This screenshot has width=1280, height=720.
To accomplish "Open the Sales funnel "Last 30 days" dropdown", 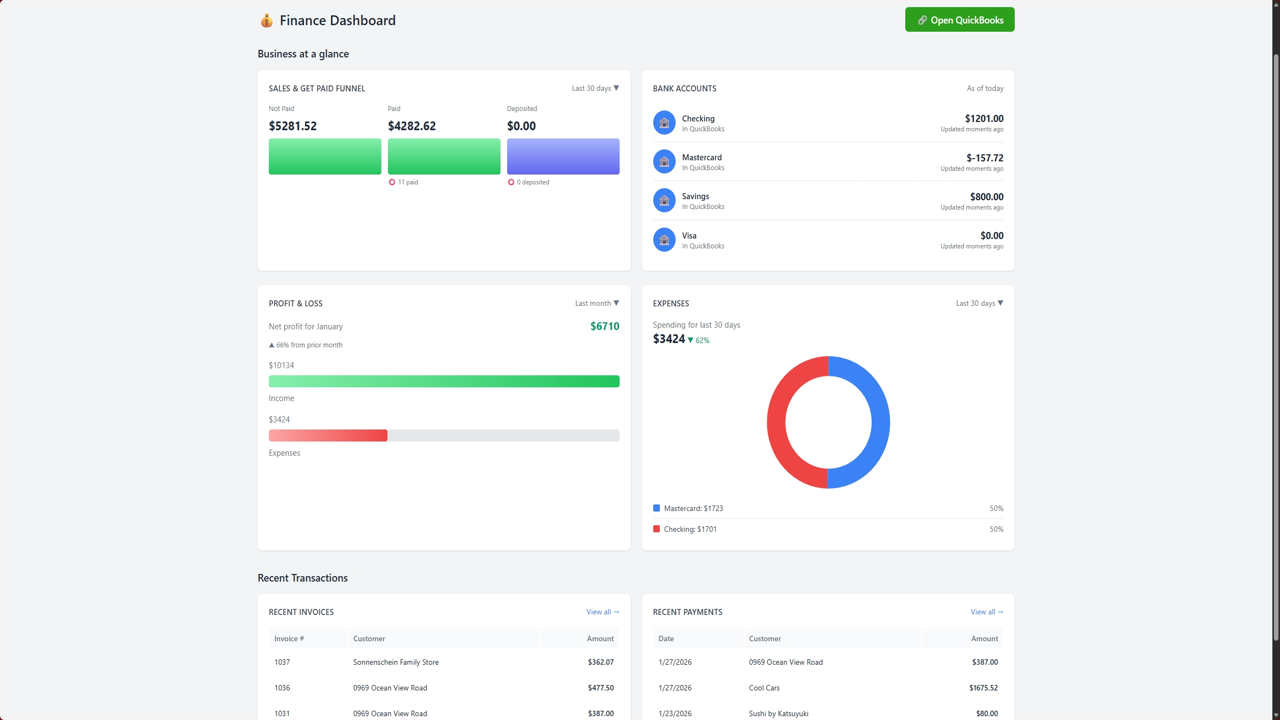I will point(595,88).
